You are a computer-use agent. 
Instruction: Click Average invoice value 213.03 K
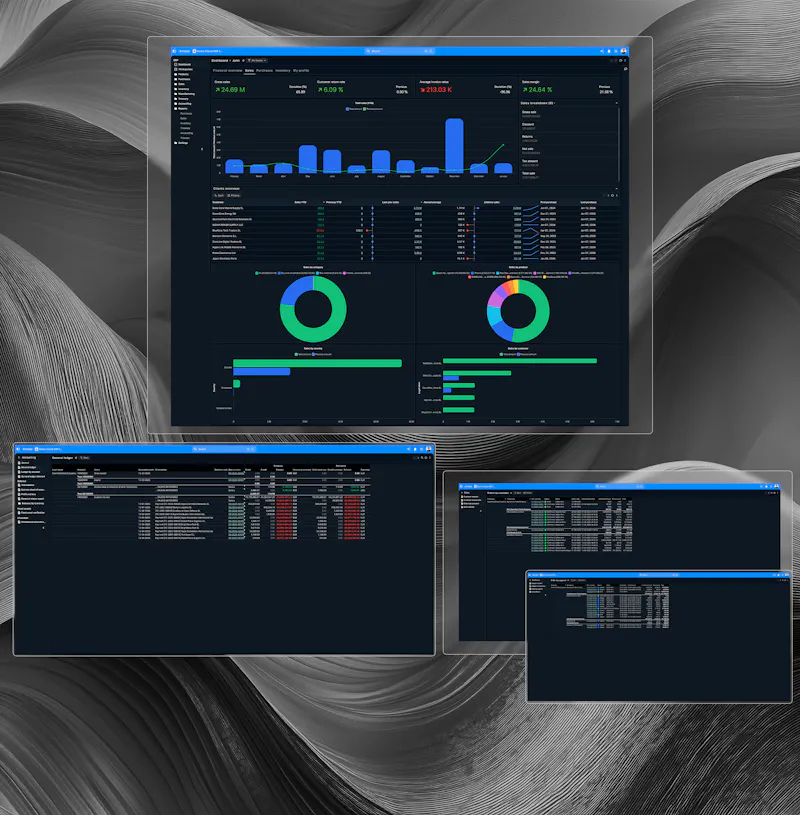[x=436, y=89]
